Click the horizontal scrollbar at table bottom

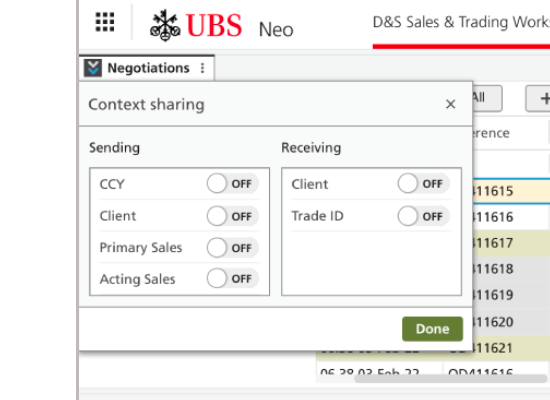coord(450,379)
